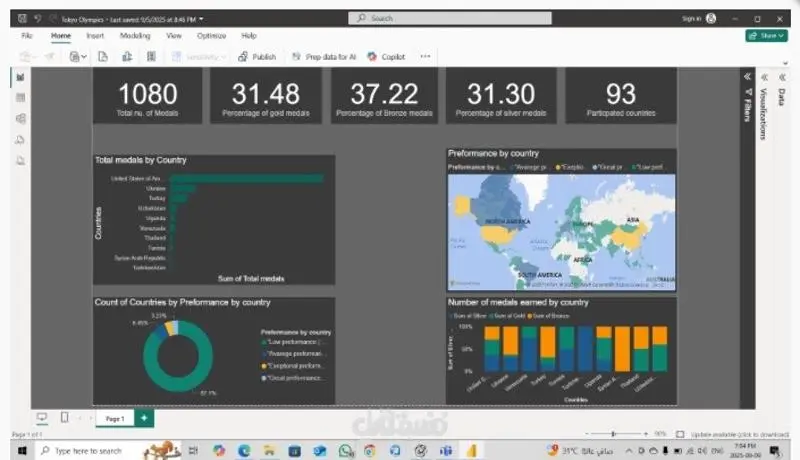Click the United States bar in chart
Viewport: 800px width, 460px height.
click(x=246, y=178)
